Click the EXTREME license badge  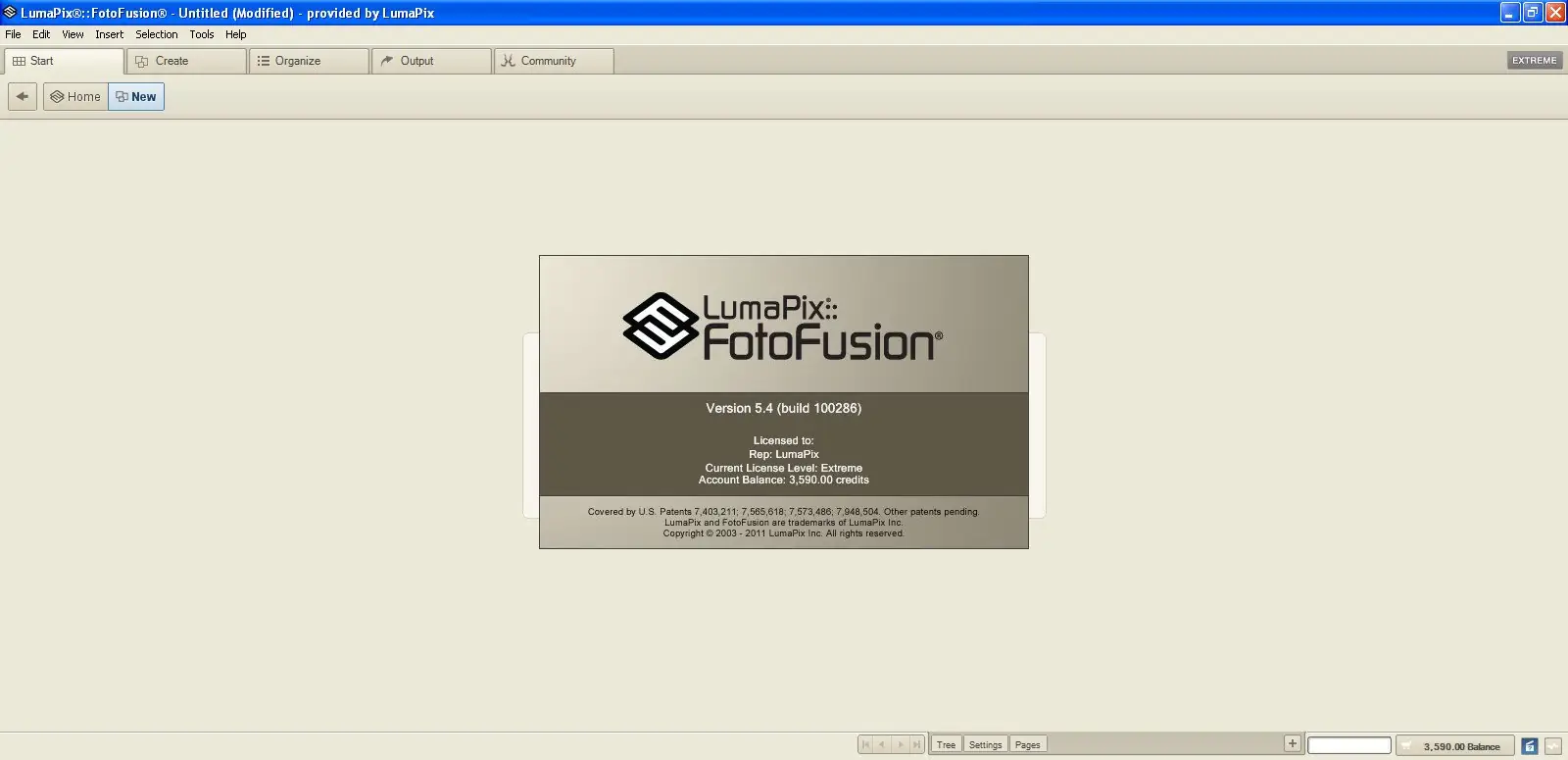(1535, 61)
